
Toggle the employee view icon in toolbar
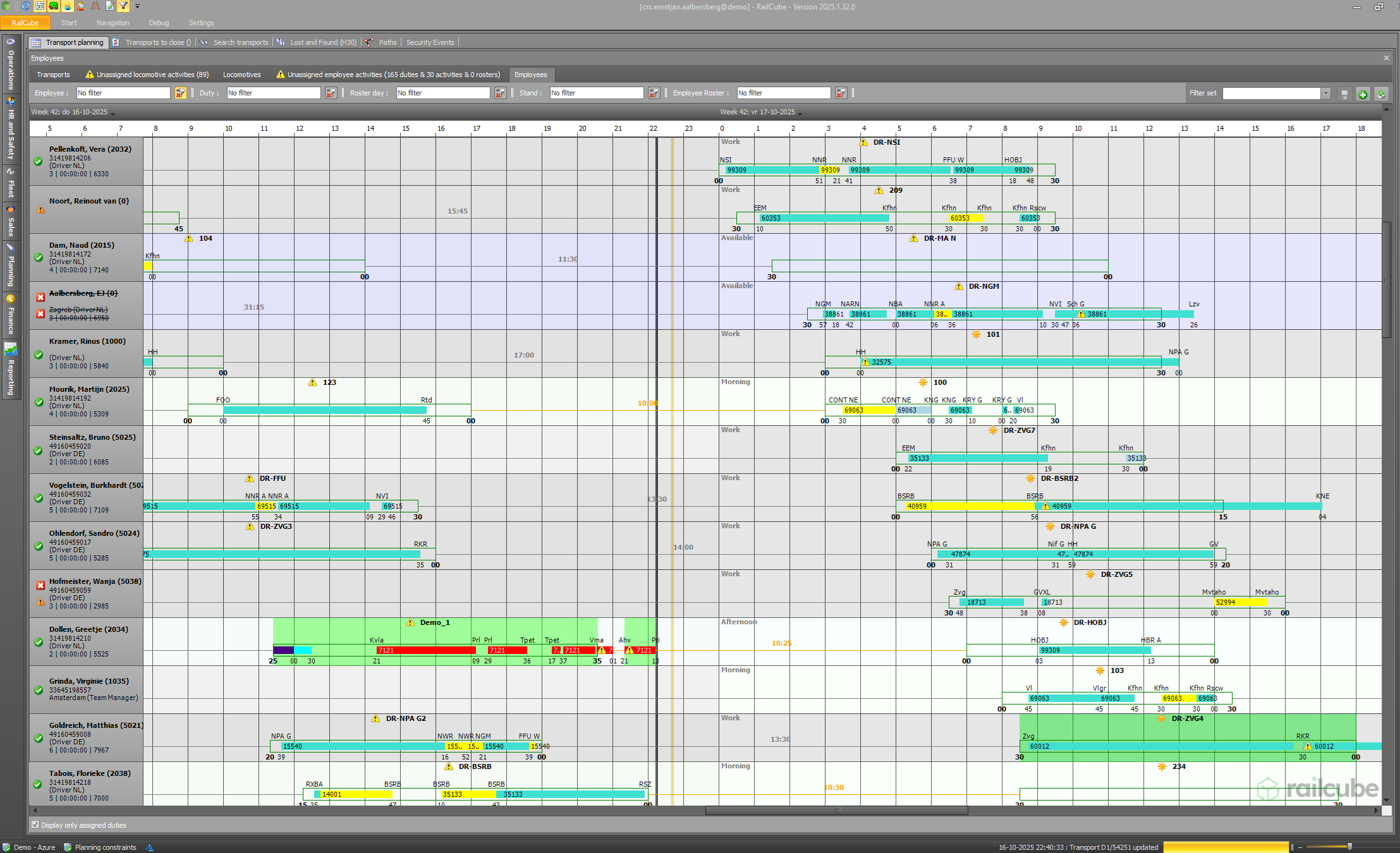coord(68,6)
